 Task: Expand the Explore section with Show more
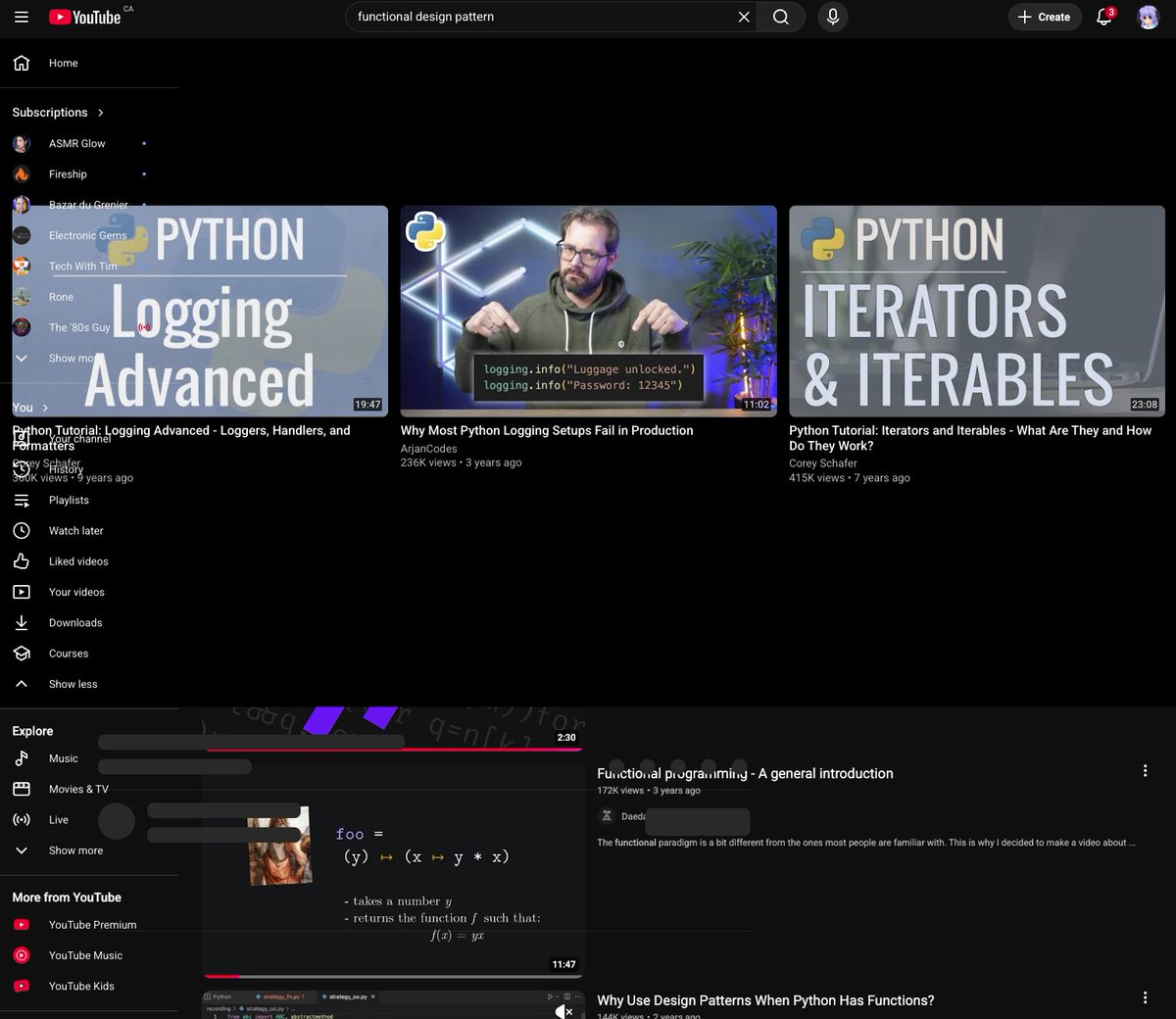coord(89,850)
